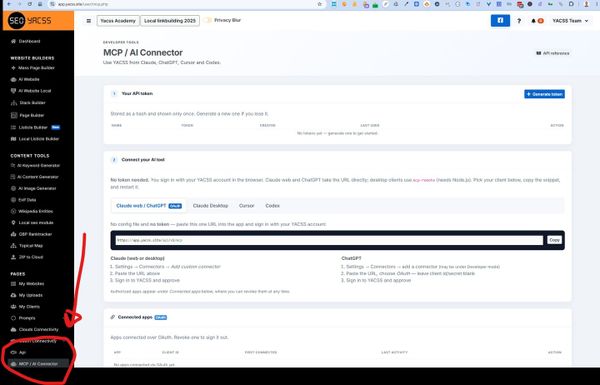Copy the MCP connector URL
The width and height of the screenshot is (600, 385).
pyautogui.click(x=554, y=240)
